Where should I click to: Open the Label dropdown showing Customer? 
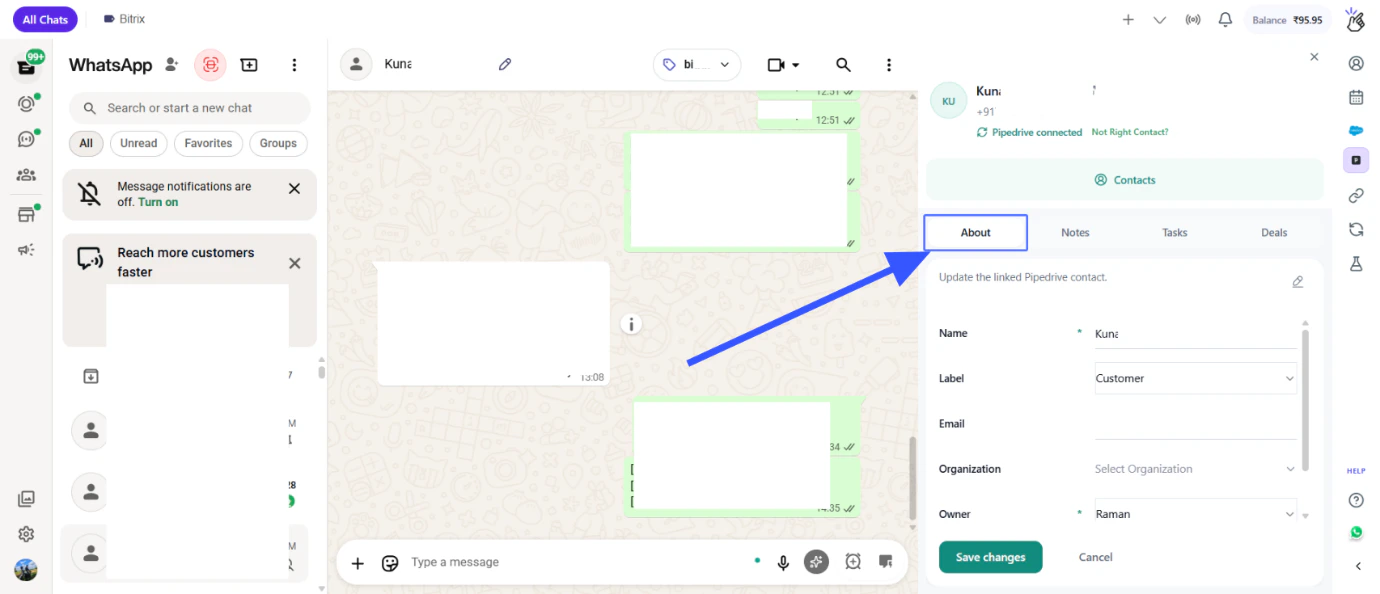(x=1196, y=378)
